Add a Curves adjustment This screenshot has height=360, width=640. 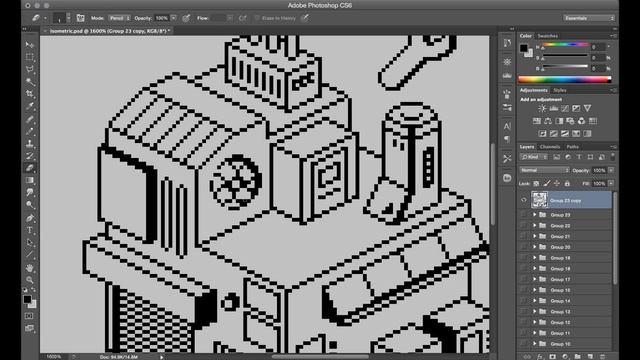coord(564,108)
